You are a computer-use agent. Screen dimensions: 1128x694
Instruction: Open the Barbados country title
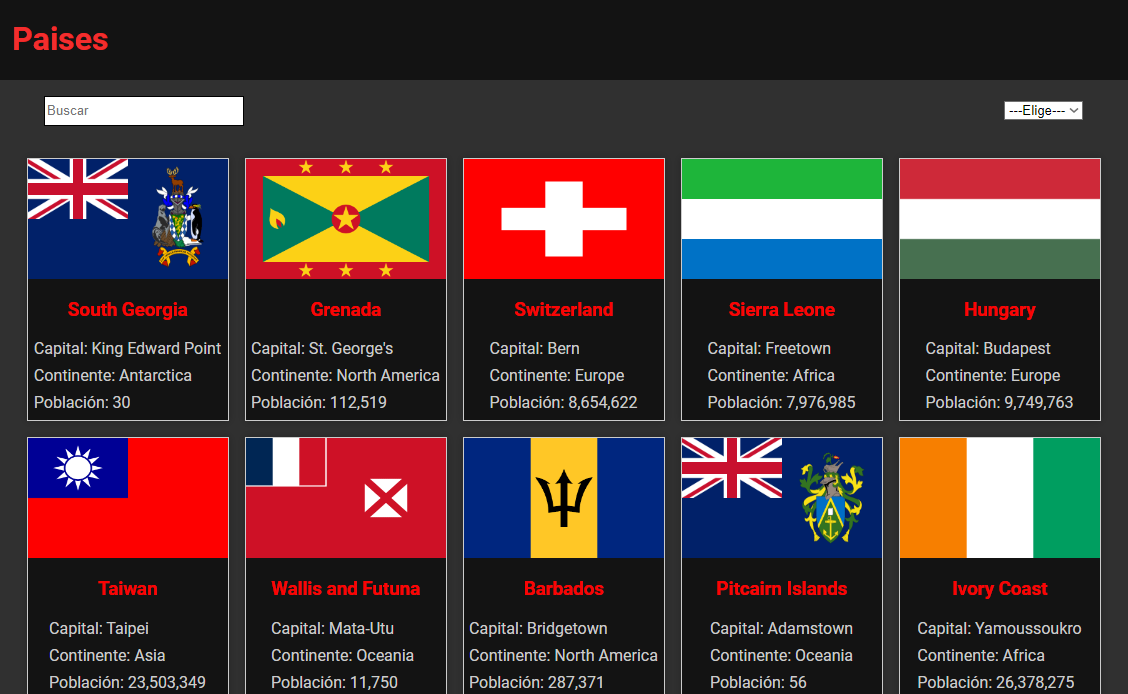click(x=564, y=589)
